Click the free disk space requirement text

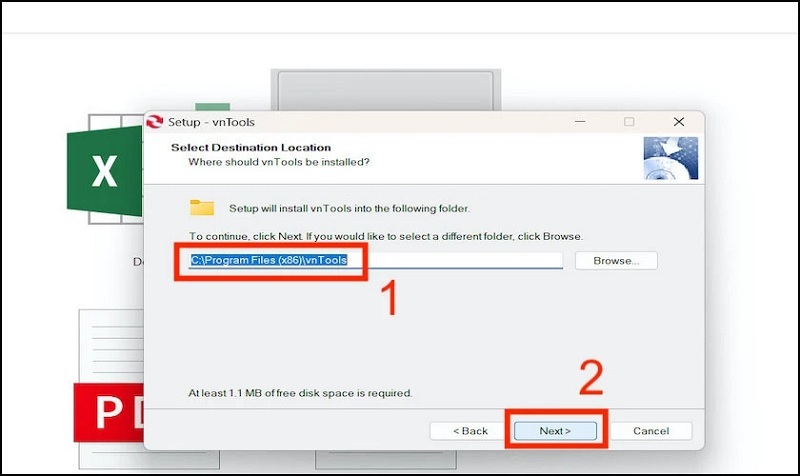tap(300, 393)
